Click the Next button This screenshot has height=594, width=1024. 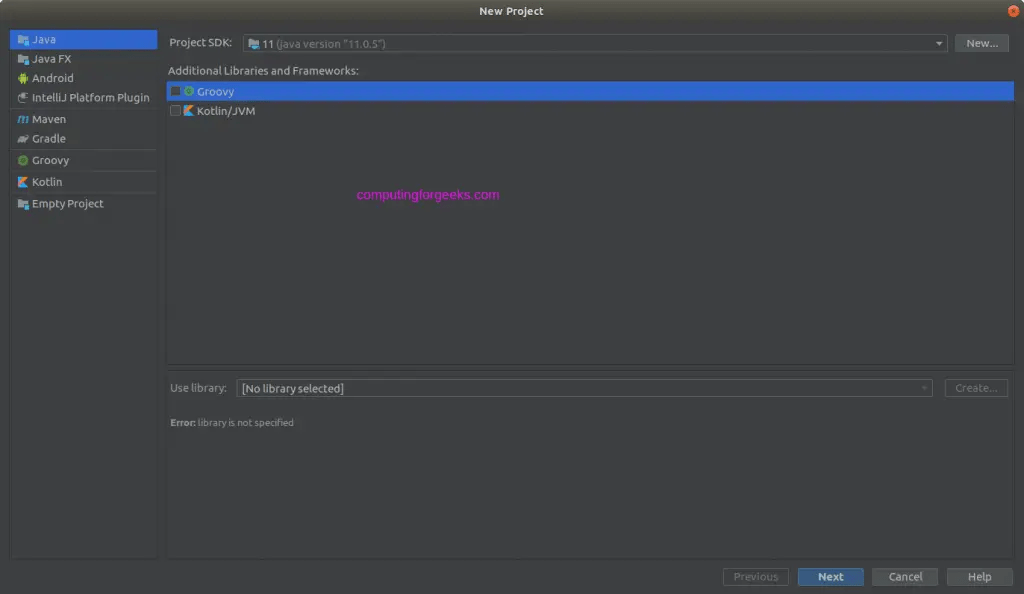pyautogui.click(x=831, y=577)
